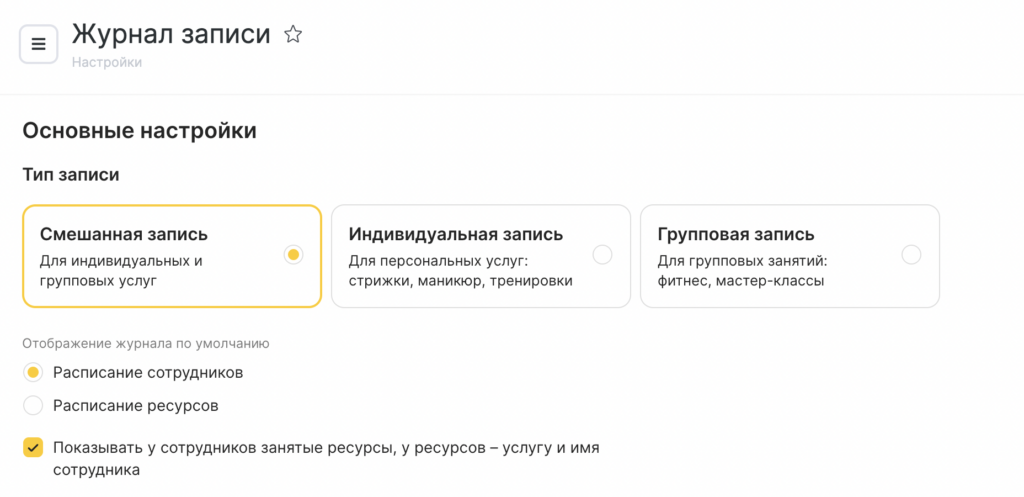The width and height of the screenshot is (1024, 497).
Task: Select the Расписание ресурсов radio button
Action: pyautogui.click(x=33, y=406)
